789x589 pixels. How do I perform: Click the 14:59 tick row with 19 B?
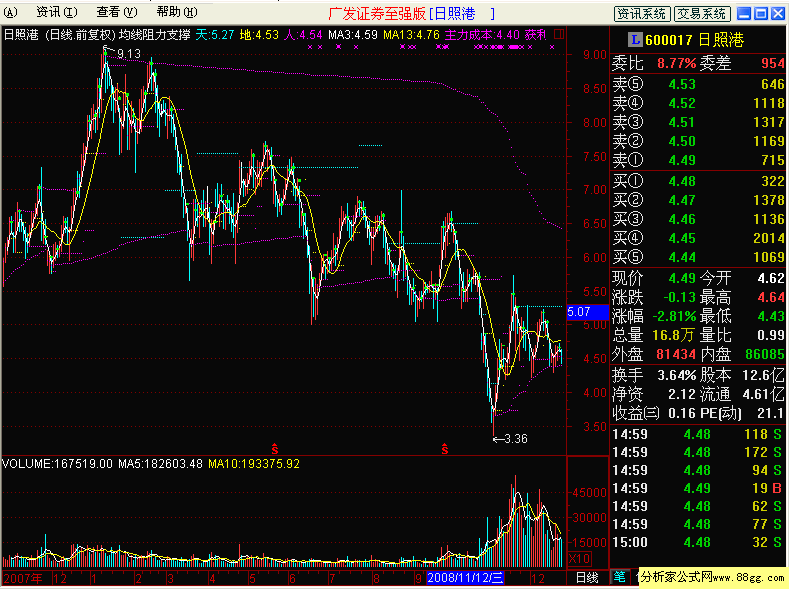tap(697, 488)
